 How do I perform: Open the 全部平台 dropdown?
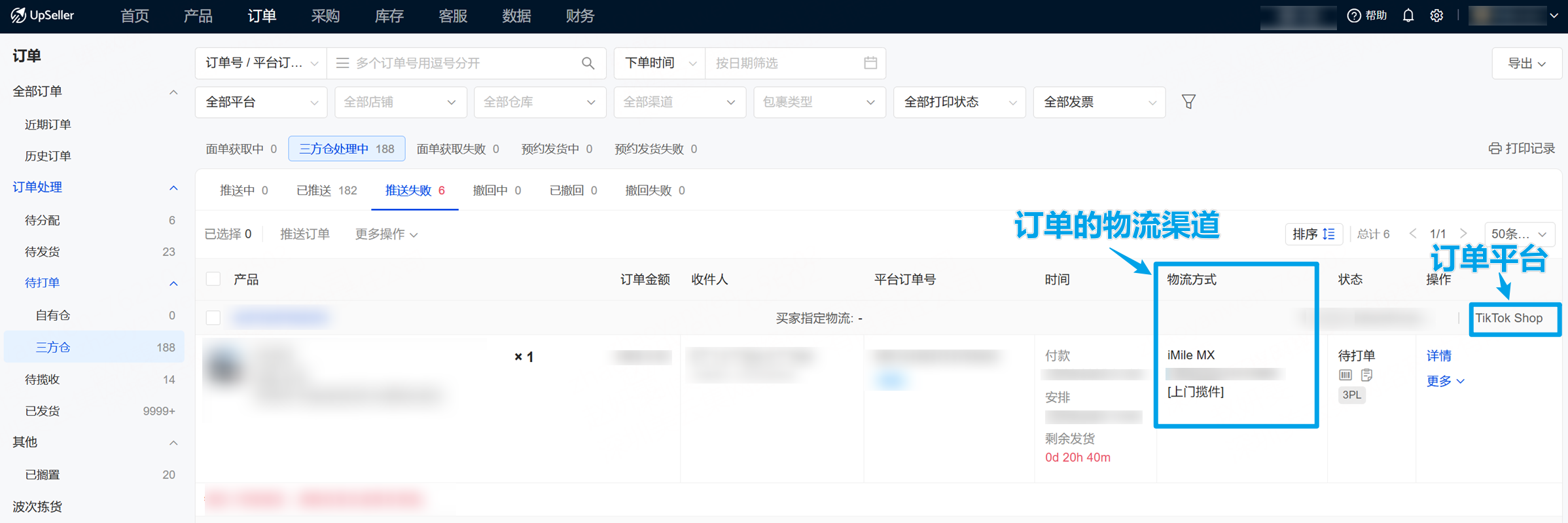tap(260, 102)
